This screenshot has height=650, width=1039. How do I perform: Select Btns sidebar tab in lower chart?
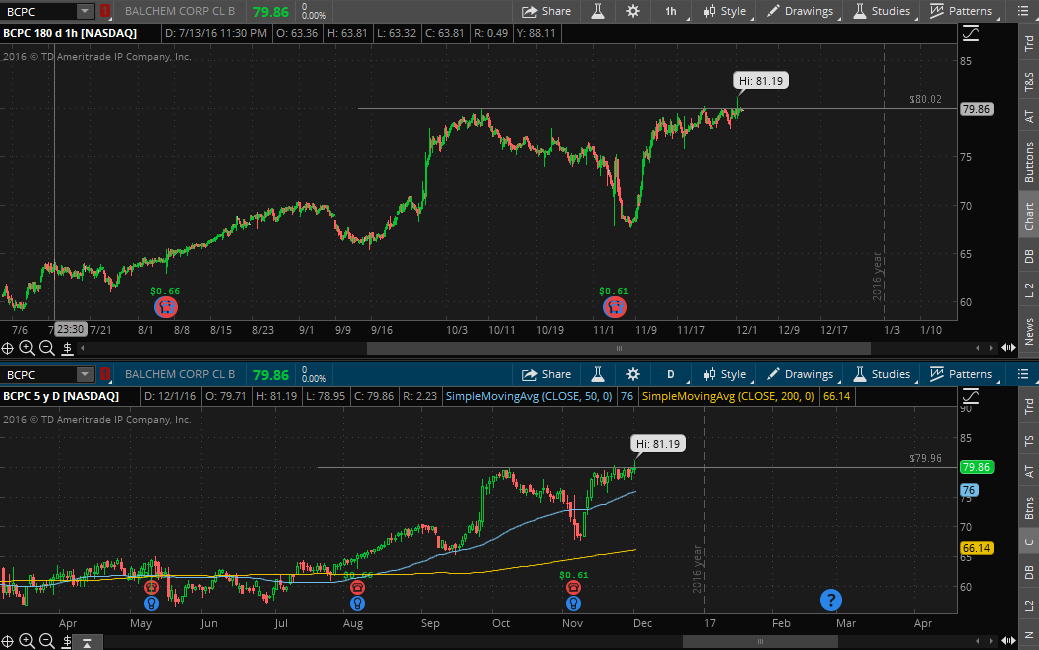point(1028,509)
